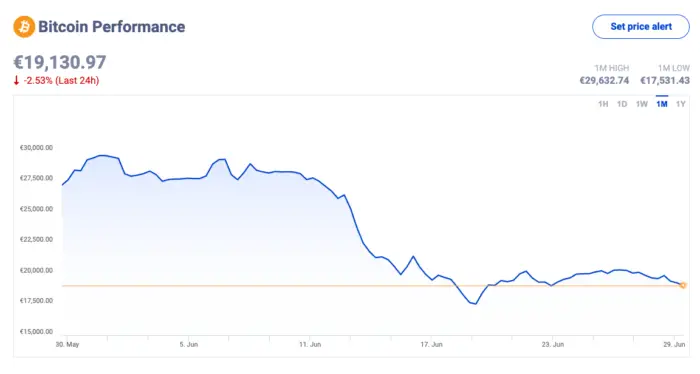Click the 1M HIGH value €29,632.74

[604, 81]
